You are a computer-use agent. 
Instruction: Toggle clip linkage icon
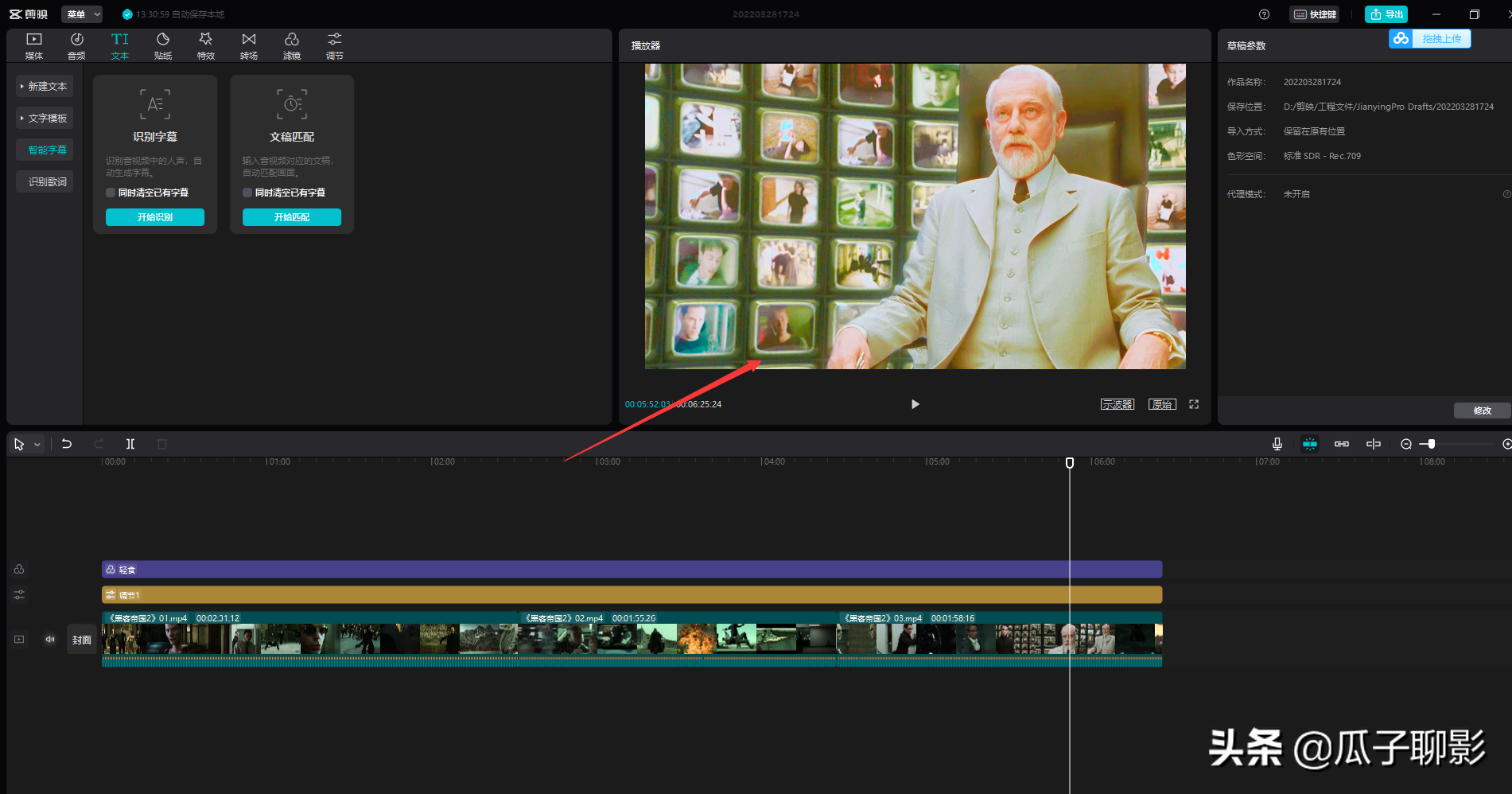point(1342,444)
